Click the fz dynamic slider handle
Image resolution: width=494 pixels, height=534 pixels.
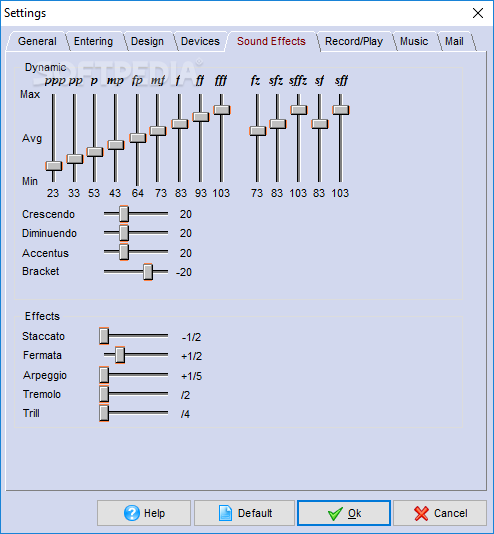(x=257, y=131)
